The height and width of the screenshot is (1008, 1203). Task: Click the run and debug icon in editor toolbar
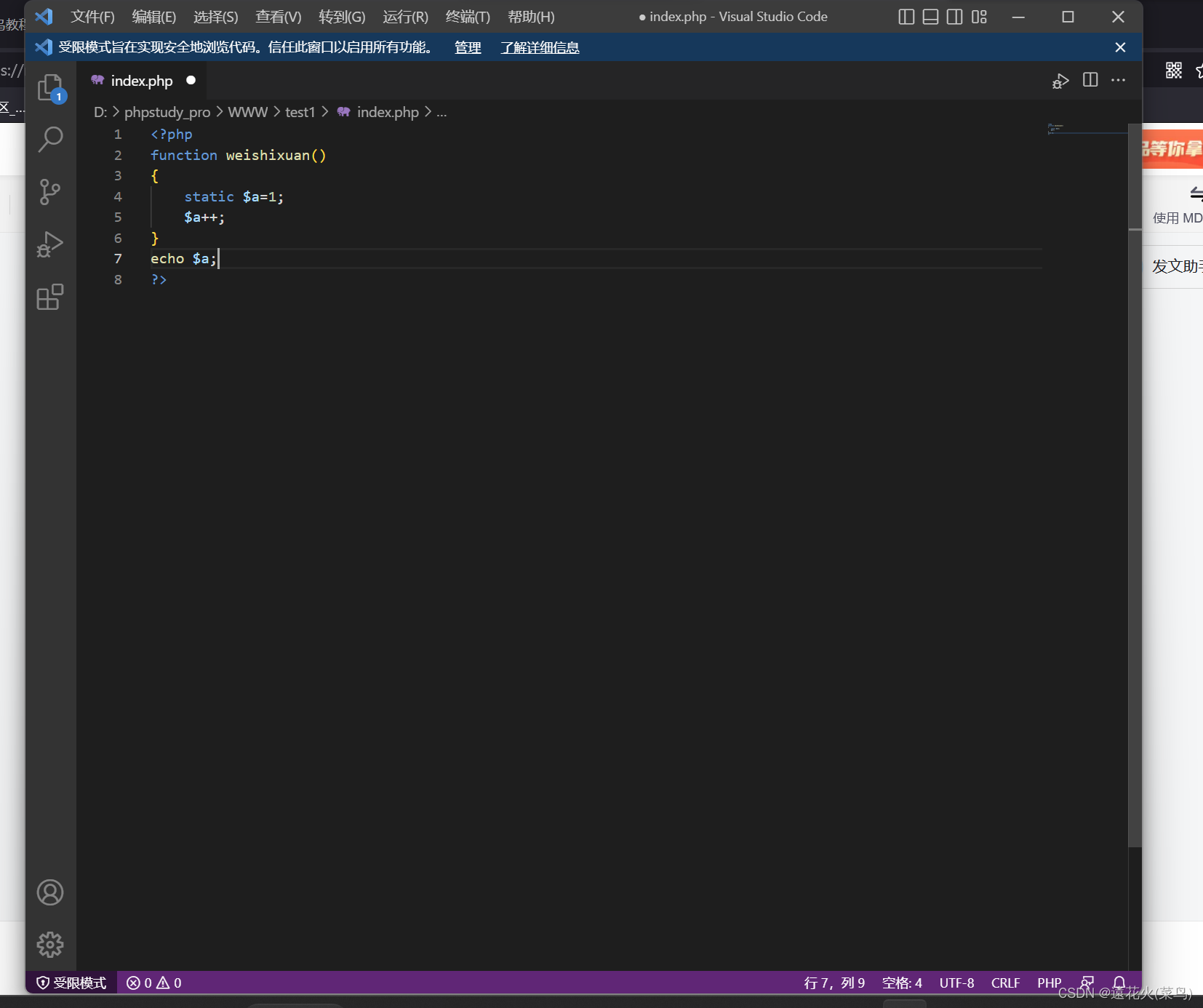(x=1060, y=81)
